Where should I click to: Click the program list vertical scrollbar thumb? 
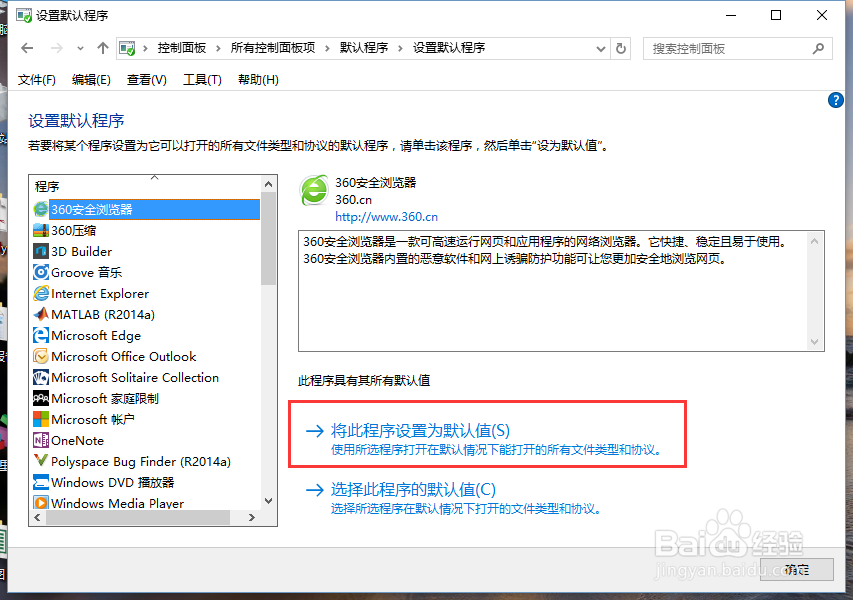click(268, 238)
